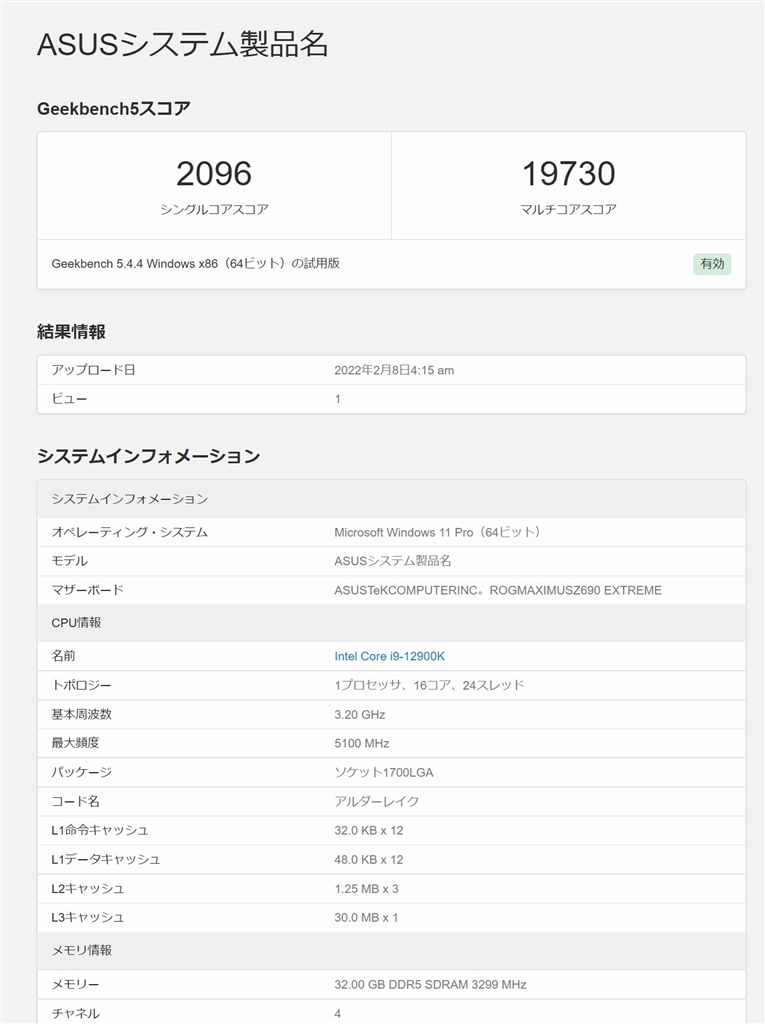Click the オペレーティング・システム label
The height and width of the screenshot is (1024, 765).
(129, 532)
